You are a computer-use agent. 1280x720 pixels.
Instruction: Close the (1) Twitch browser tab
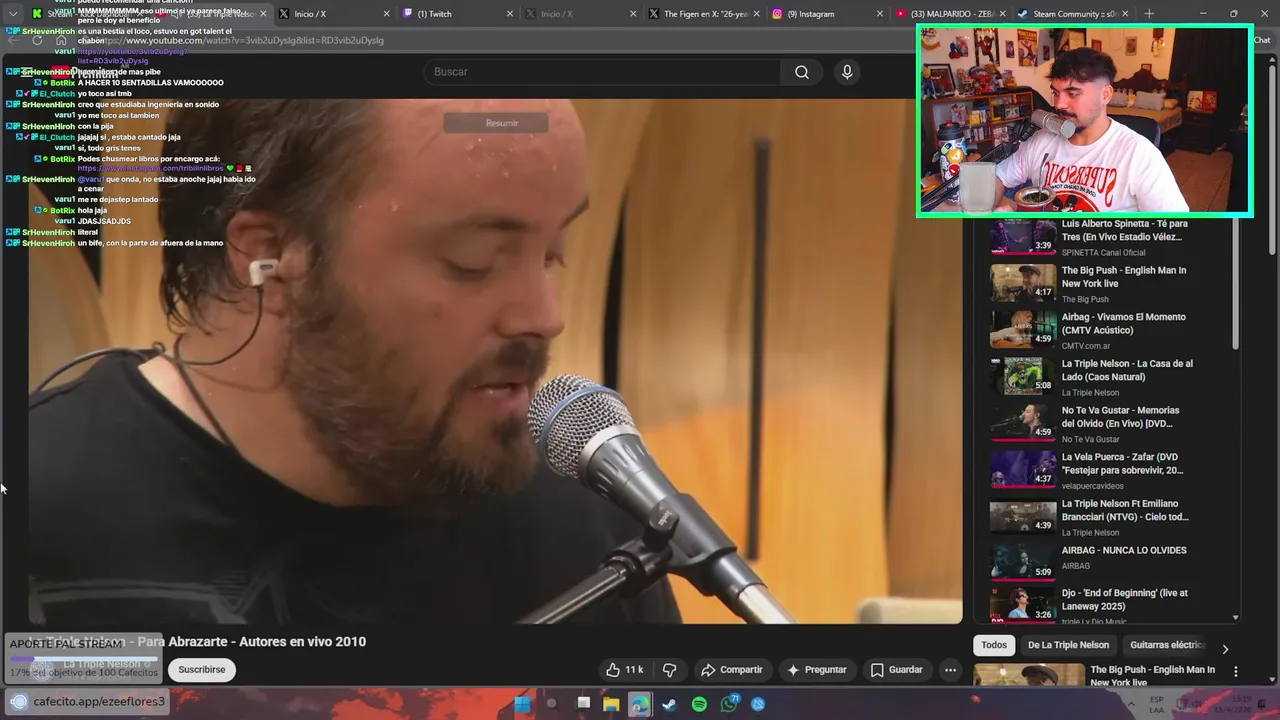tap(509, 14)
